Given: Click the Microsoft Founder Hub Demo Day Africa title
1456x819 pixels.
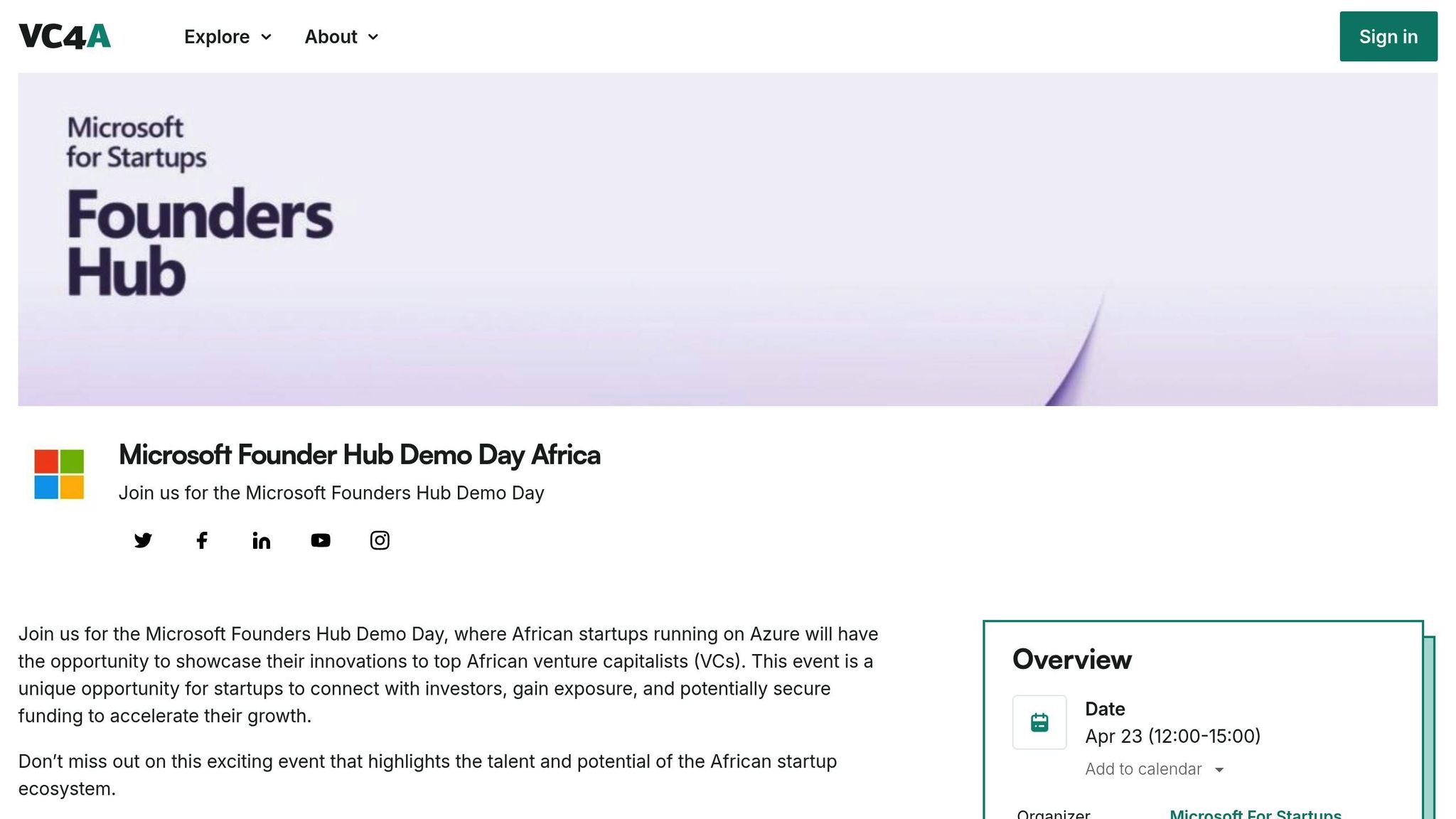Looking at the screenshot, I should pos(359,455).
